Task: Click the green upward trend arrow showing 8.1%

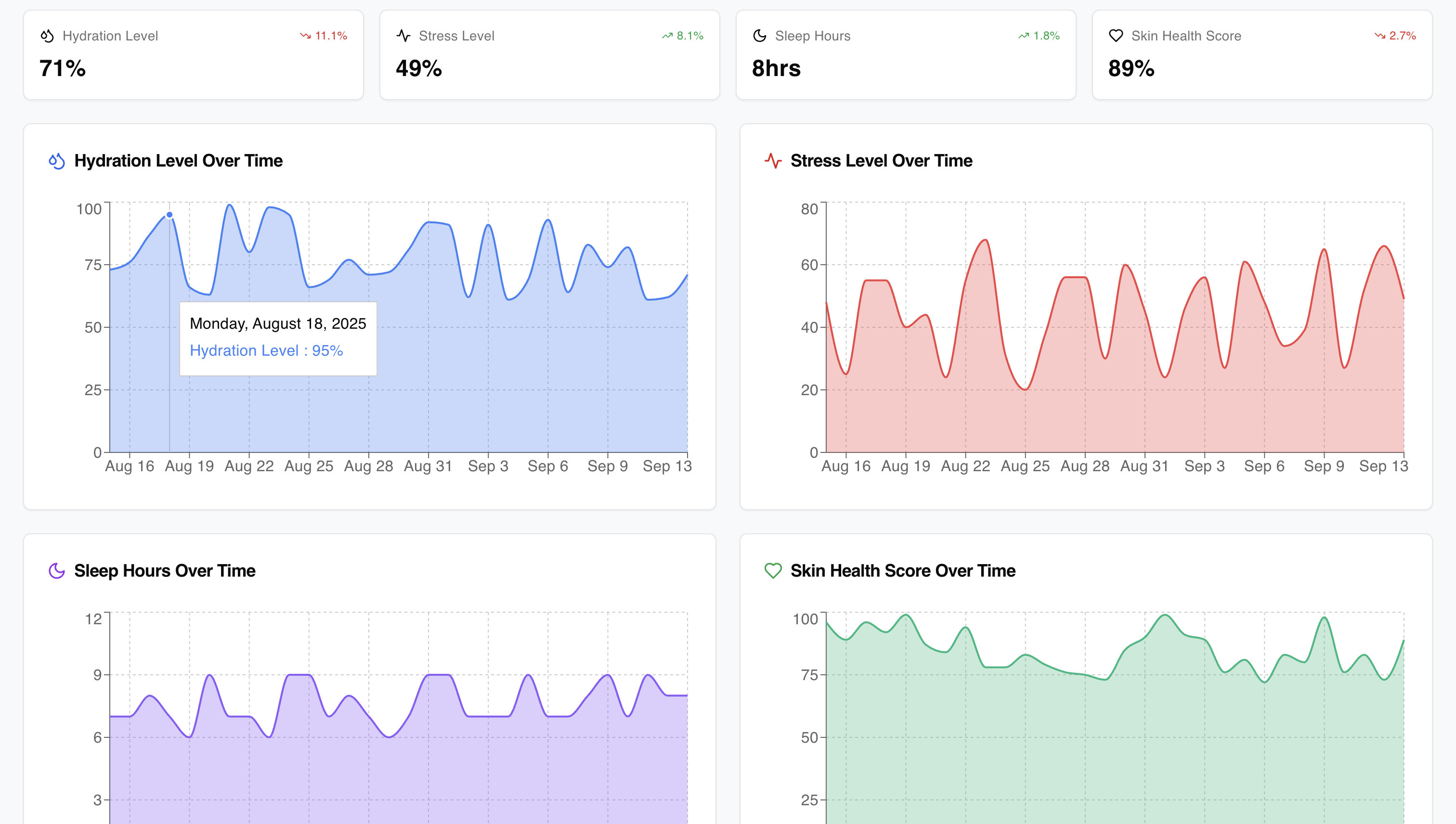Action: coord(667,36)
